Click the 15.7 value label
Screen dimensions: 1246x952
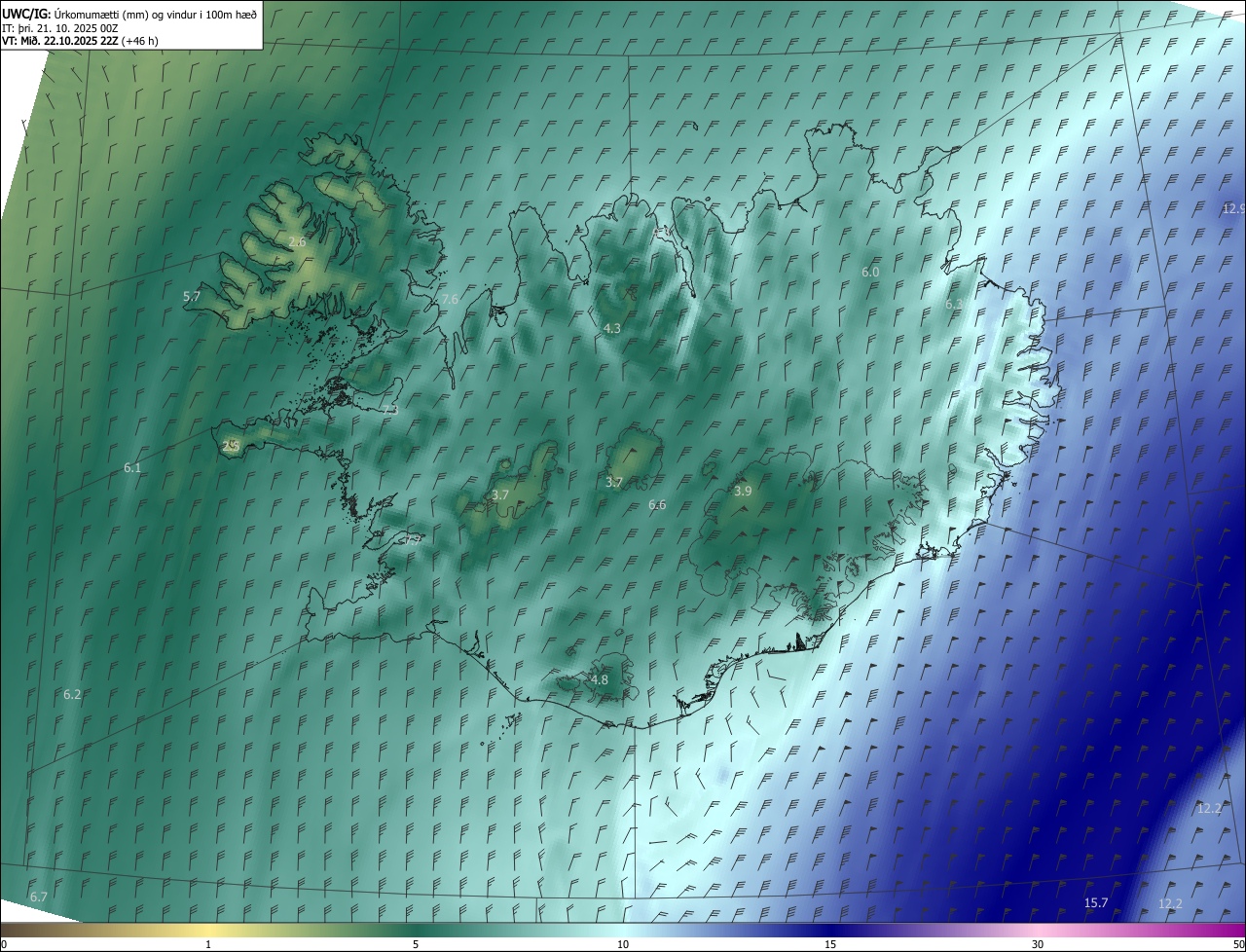(1096, 902)
